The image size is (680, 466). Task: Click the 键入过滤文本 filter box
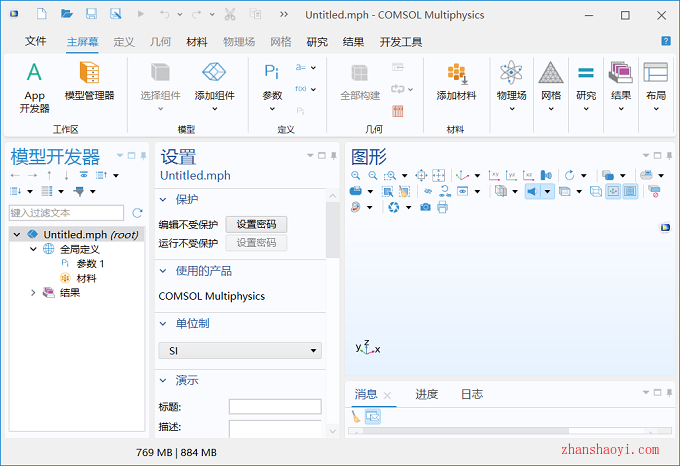66,213
